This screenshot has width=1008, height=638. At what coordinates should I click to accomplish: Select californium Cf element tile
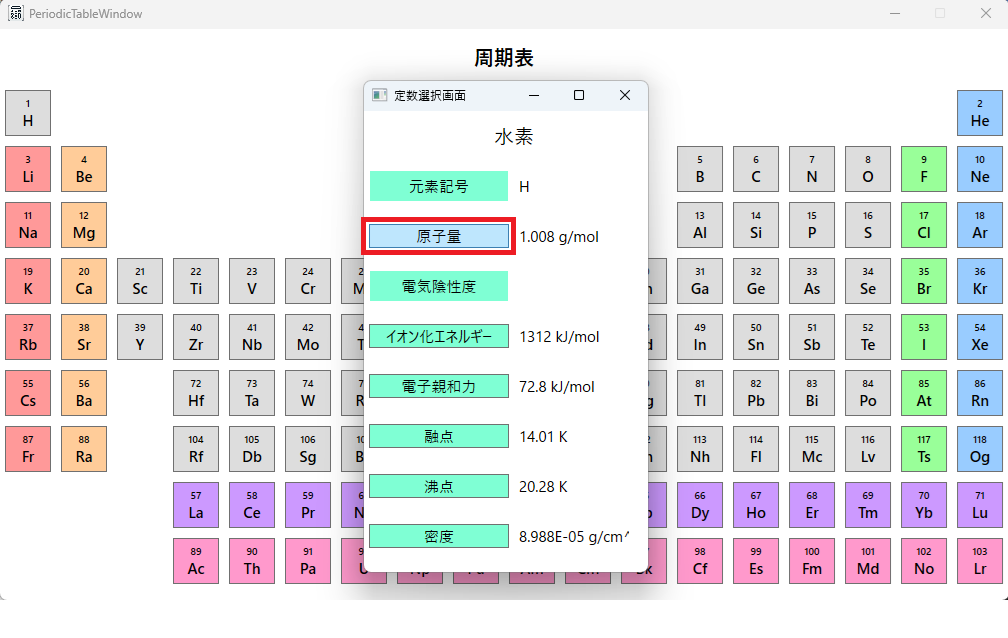[699, 561]
